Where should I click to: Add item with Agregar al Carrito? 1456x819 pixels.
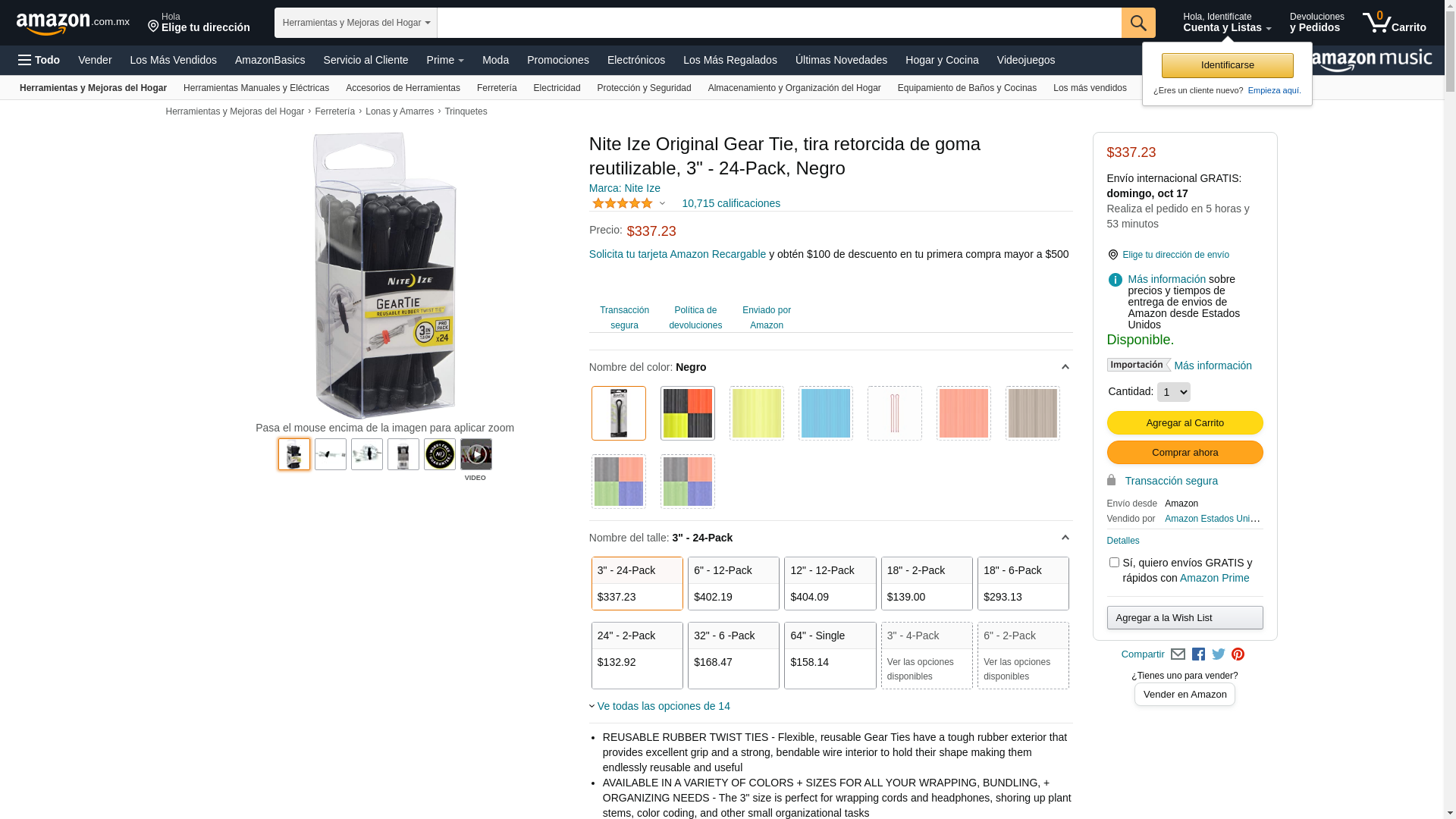point(1185,423)
